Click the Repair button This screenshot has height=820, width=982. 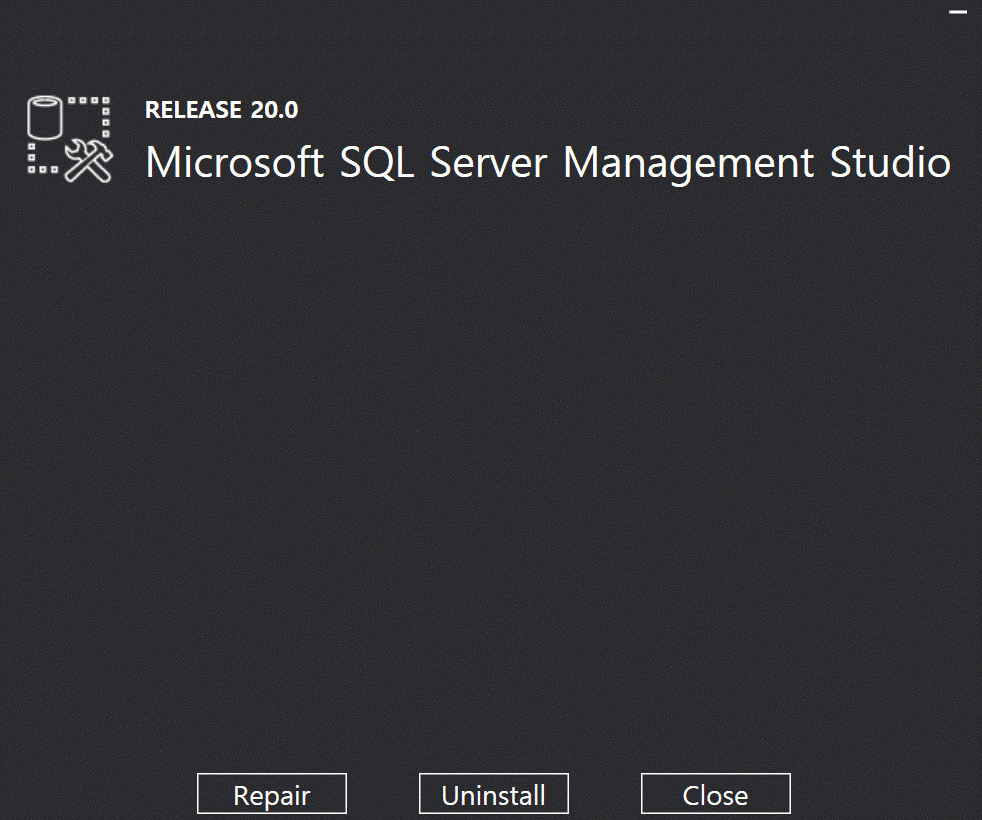click(x=272, y=794)
